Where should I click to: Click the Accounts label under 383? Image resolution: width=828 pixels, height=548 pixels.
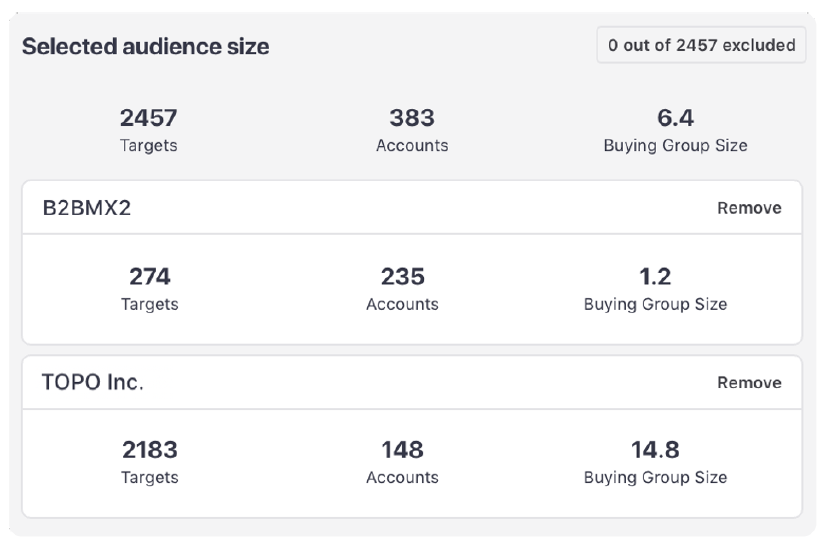[412, 146]
